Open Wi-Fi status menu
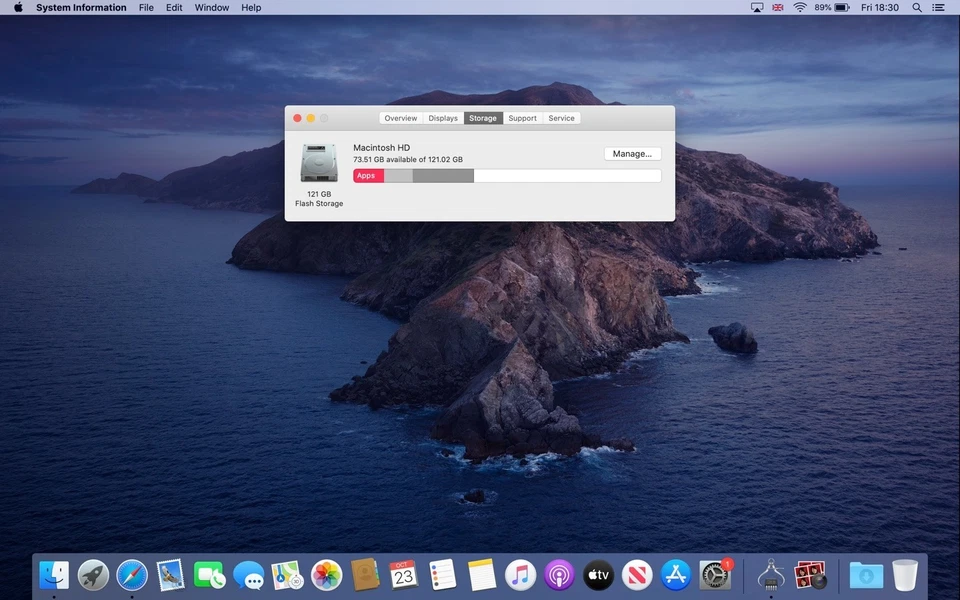The height and width of the screenshot is (600, 960). 800,7
